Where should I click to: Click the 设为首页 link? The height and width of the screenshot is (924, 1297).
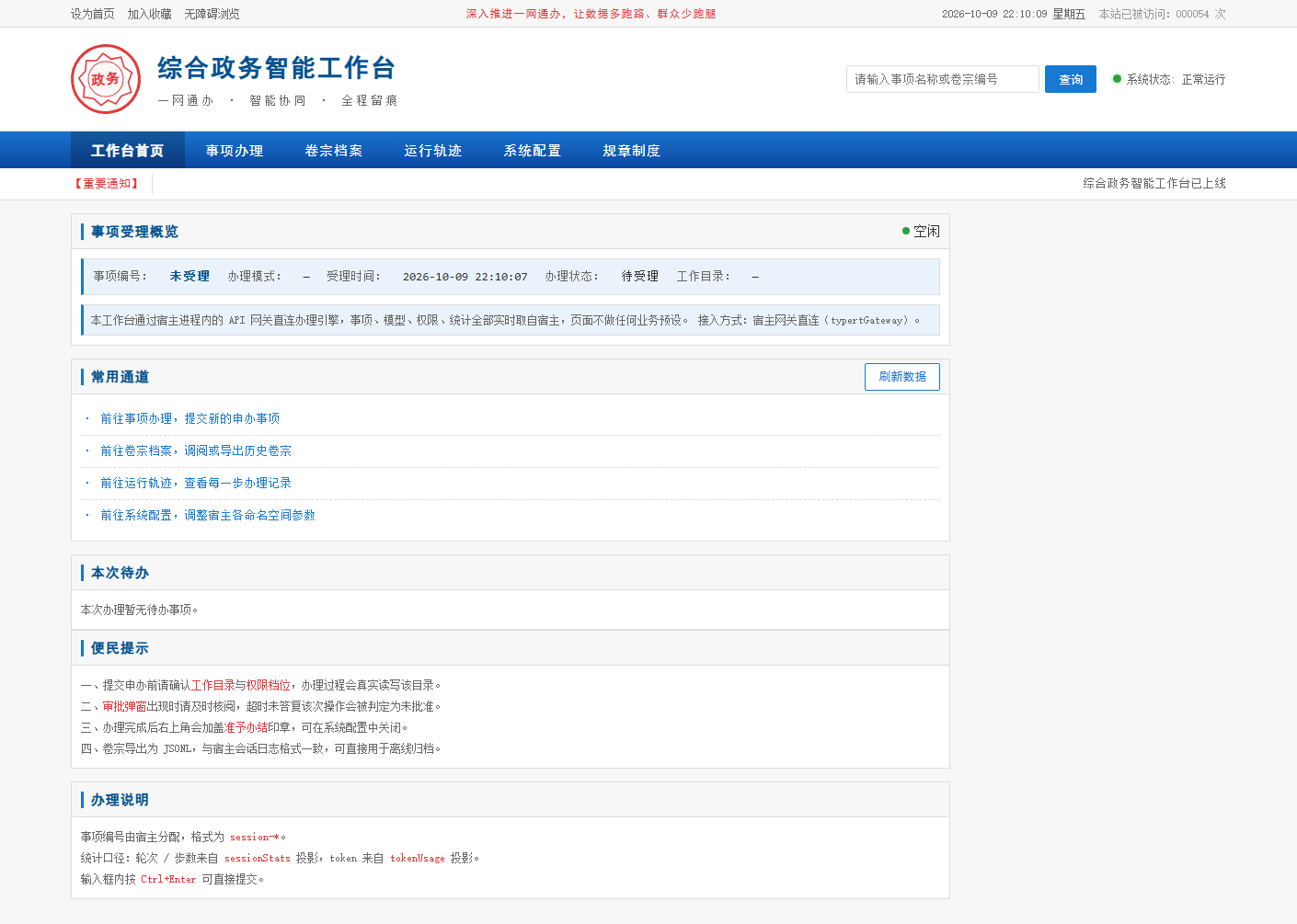(x=93, y=14)
